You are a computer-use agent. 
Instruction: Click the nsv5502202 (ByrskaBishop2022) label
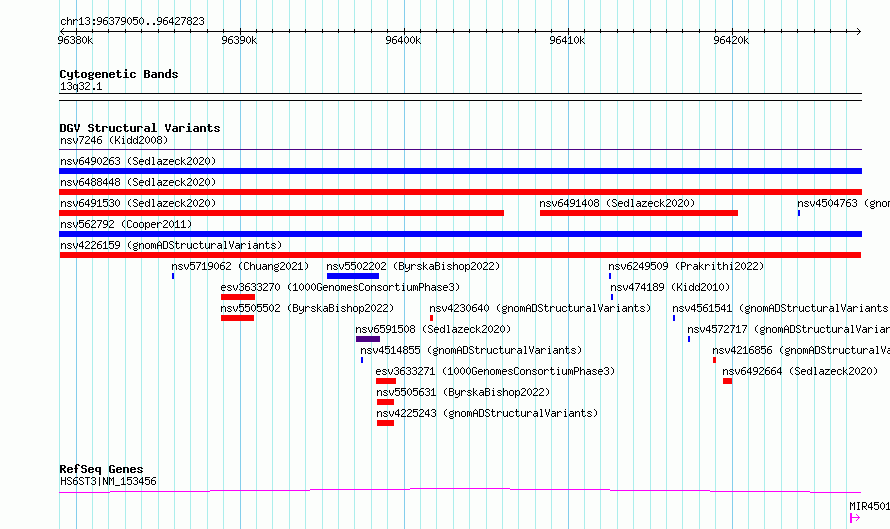(x=413, y=266)
